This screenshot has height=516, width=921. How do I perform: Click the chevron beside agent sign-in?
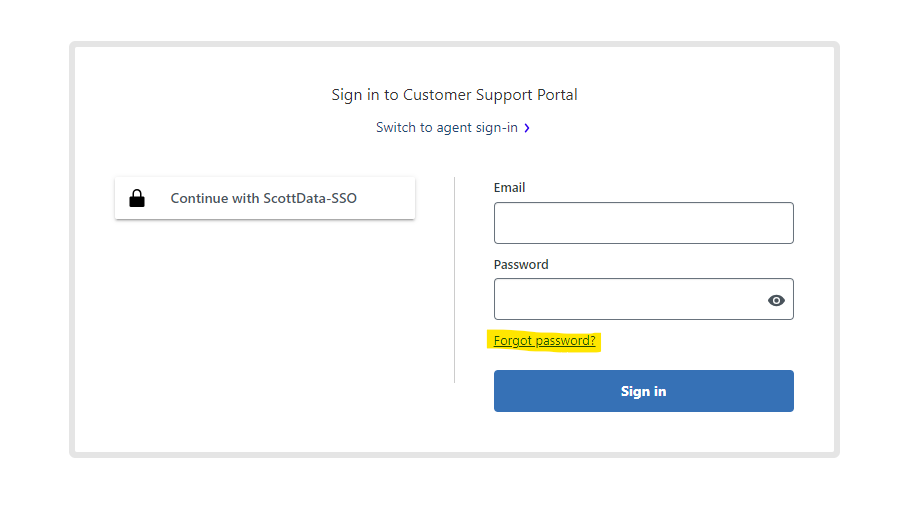[x=527, y=128]
